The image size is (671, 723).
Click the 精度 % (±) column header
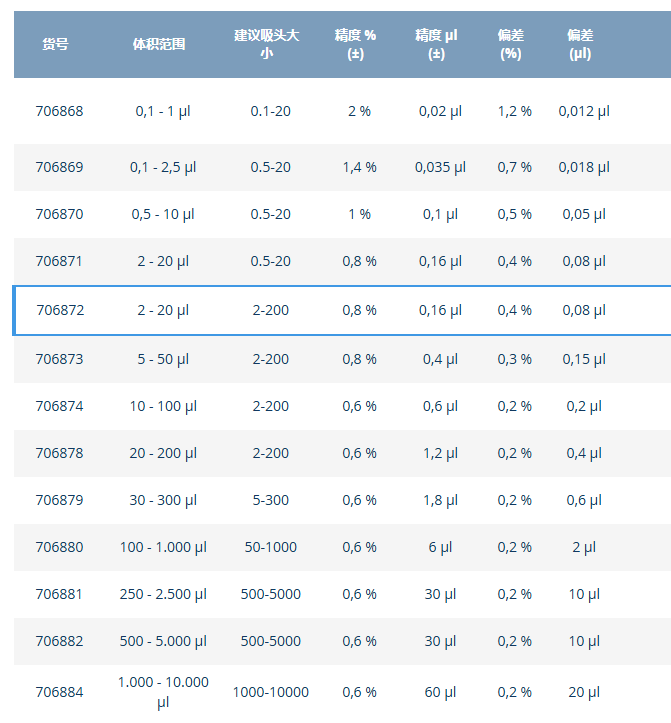[x=355, y=44]
